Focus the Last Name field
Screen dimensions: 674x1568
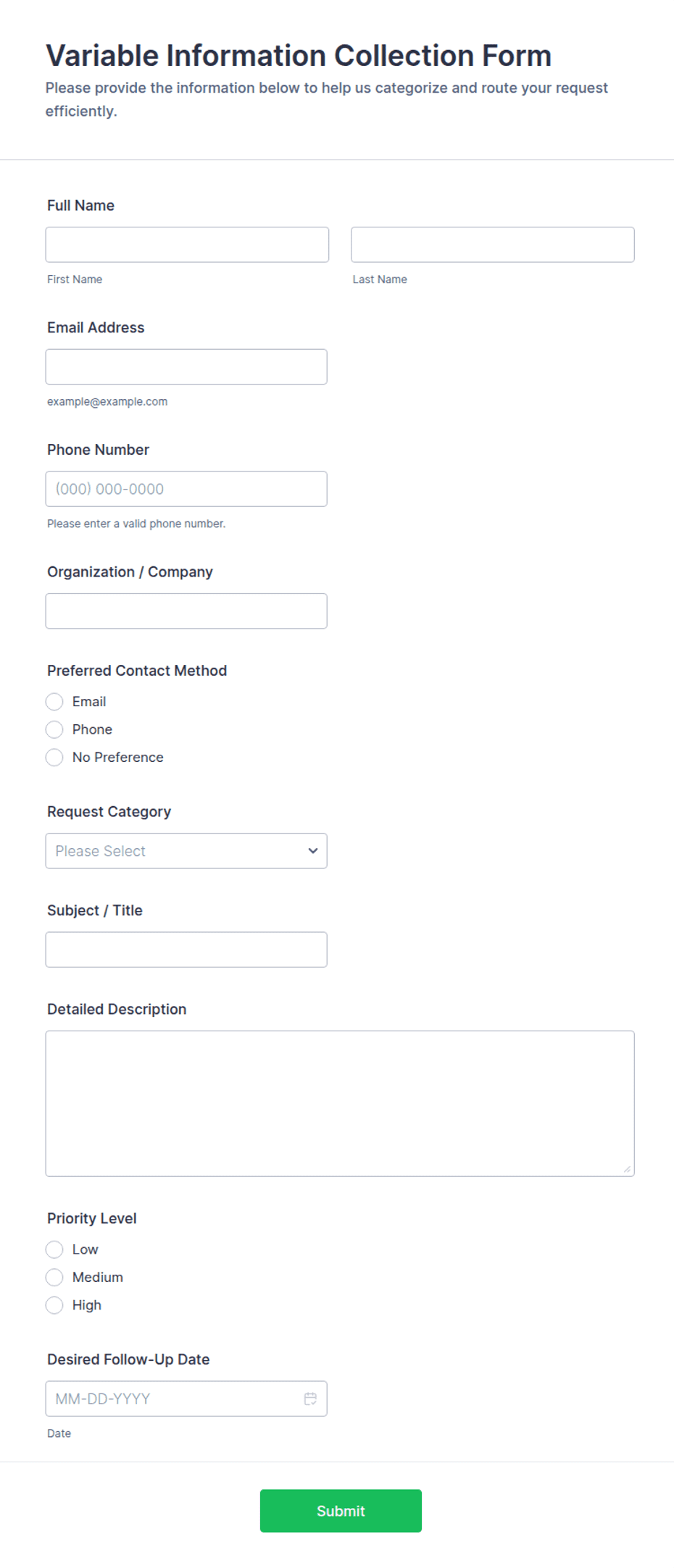pyautogui.click(x=493, y=245)
